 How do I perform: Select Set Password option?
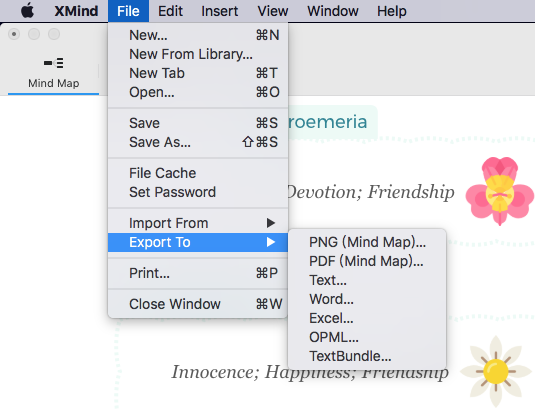pos(198,192)
